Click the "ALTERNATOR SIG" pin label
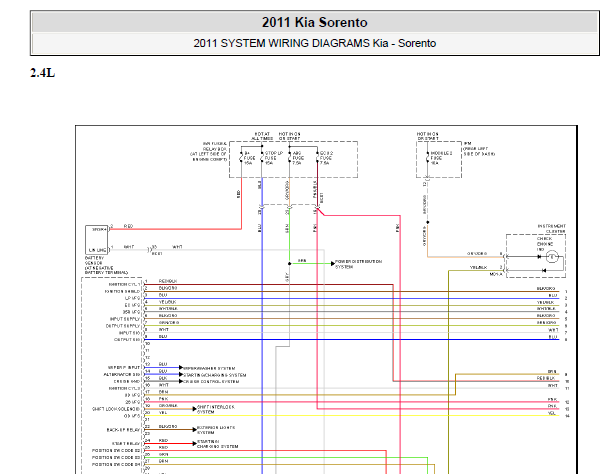Screen dimensions: 605x474 point(122,374)
